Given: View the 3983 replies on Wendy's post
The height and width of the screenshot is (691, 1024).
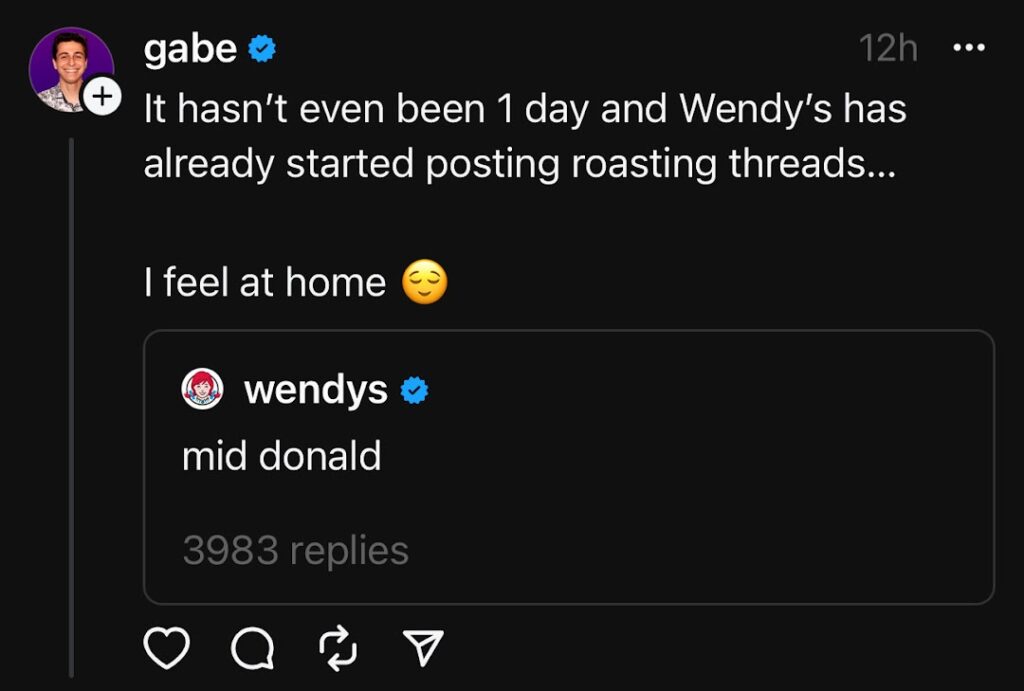Looking at the screenshot, I should (295, 550).
